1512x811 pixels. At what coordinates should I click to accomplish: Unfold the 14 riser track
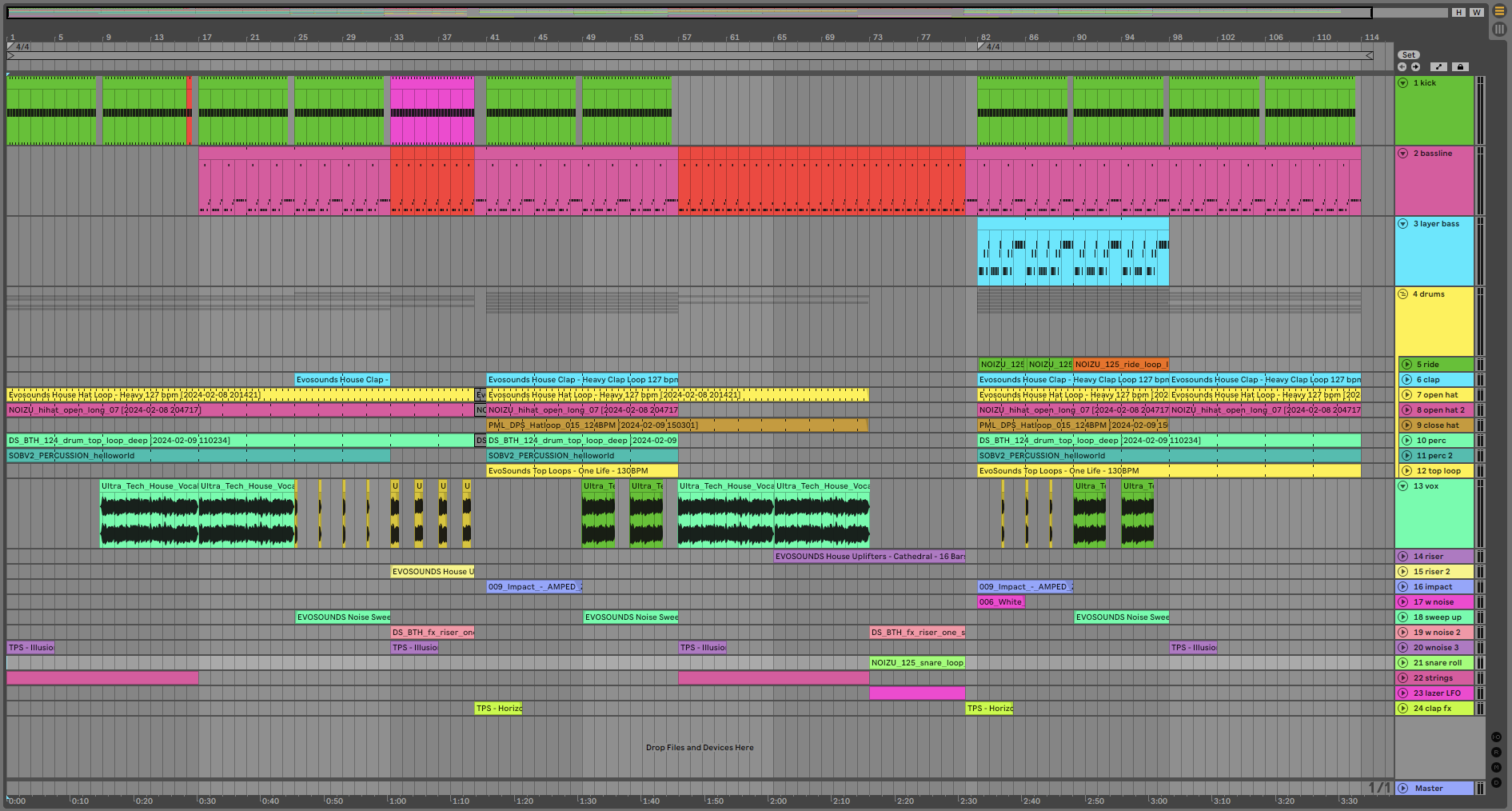1403,557
